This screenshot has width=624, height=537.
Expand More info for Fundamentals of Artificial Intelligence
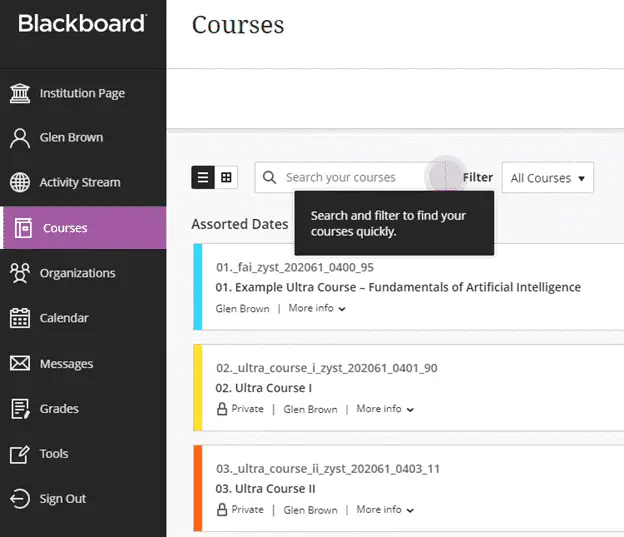(x=317, y=308)
